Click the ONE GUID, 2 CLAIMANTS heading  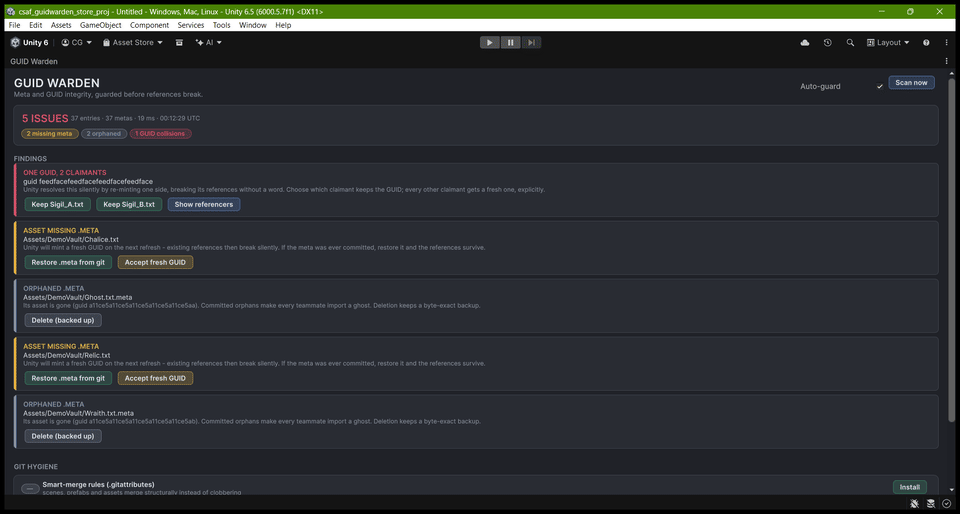pyautogui.click(x=65, y=173)
